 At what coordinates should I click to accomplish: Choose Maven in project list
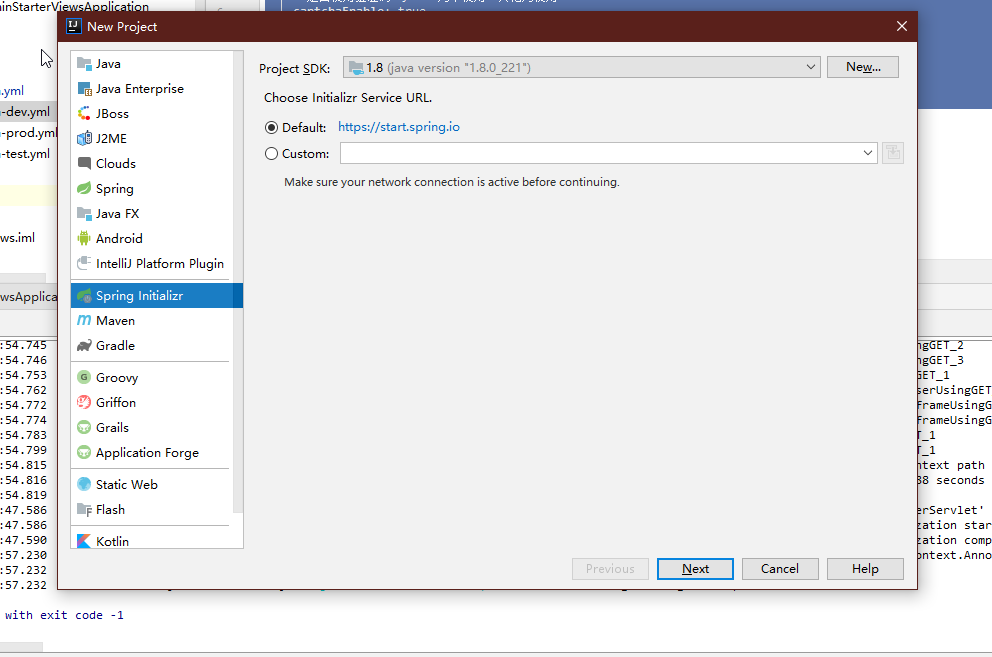[152, 320]
